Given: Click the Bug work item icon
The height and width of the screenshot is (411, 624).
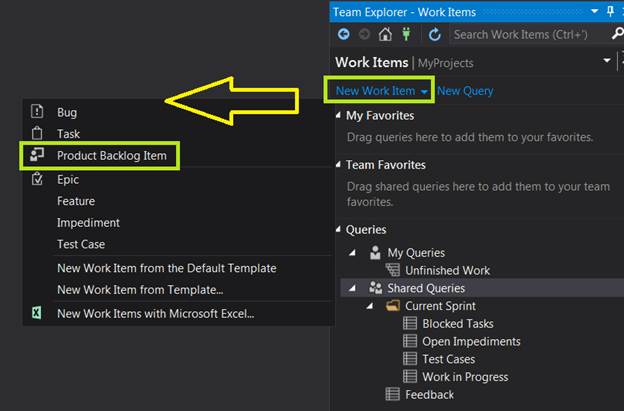Looking at the screenshot, I should (x=37, y=112).
